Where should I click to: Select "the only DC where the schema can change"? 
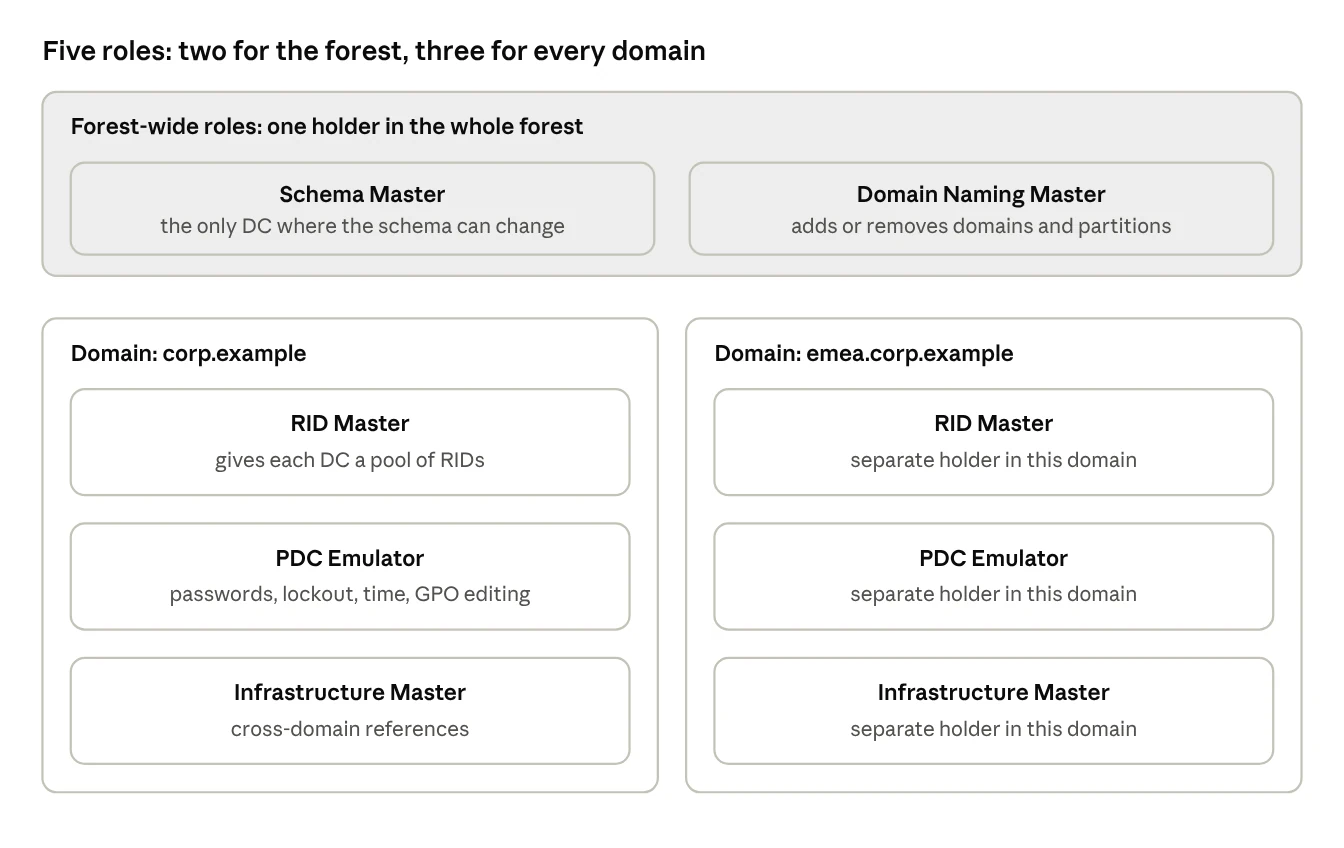click(362, 226)
